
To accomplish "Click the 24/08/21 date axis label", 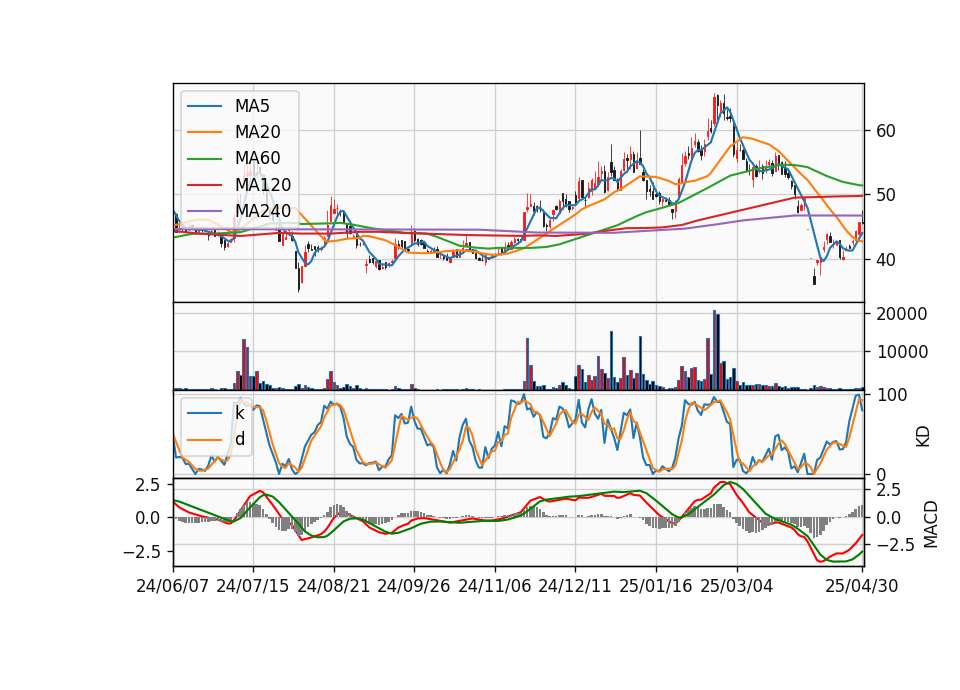I will (x=334, y=586).
